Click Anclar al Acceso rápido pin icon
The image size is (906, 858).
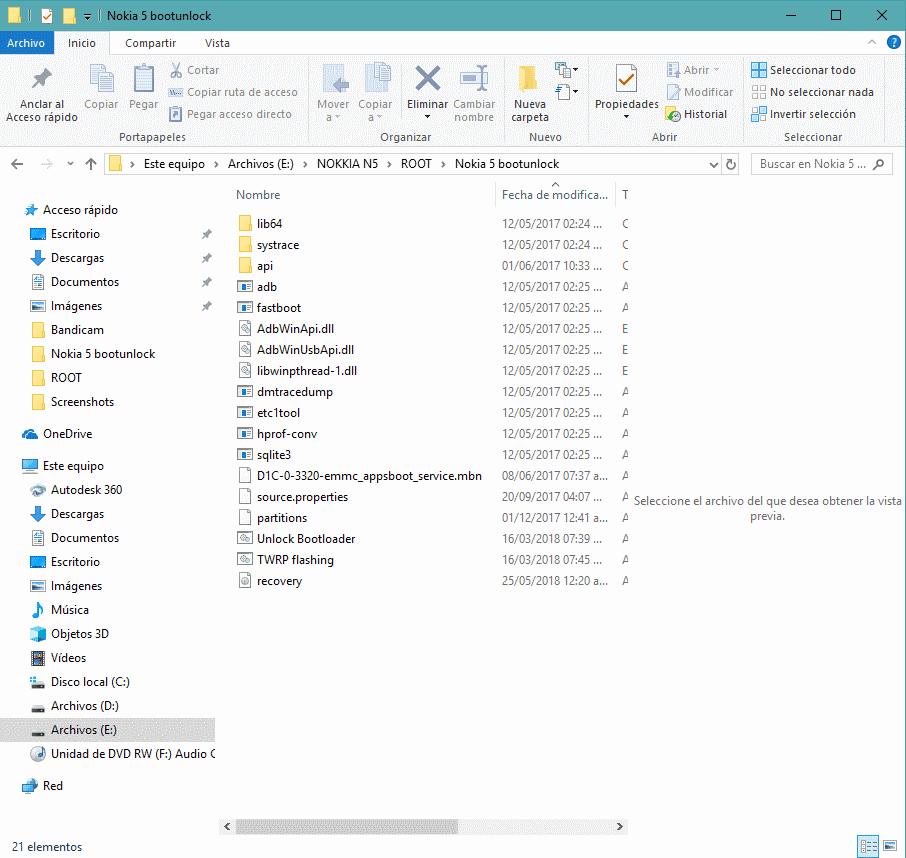tap(42, 79)
